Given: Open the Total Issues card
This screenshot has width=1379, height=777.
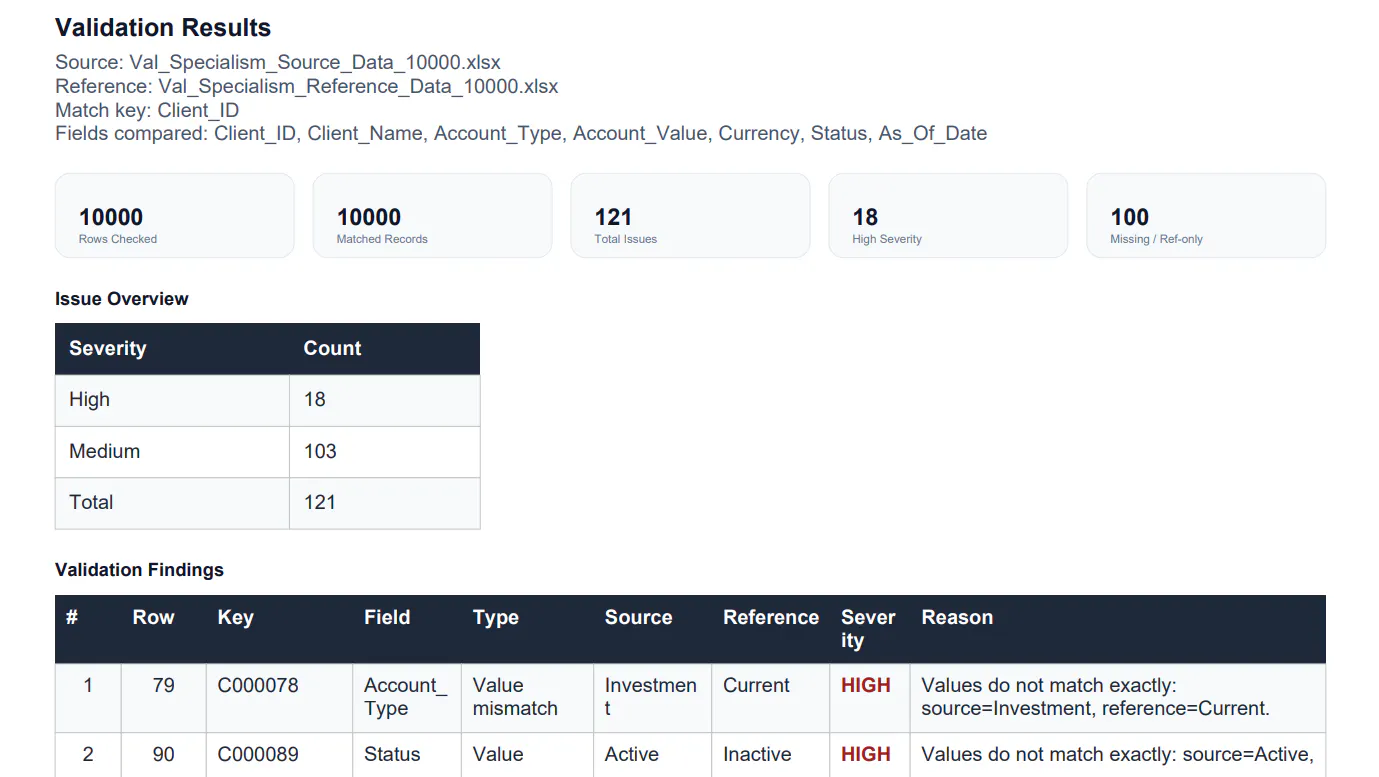Looking at the screenshot, I should point(690,216).
